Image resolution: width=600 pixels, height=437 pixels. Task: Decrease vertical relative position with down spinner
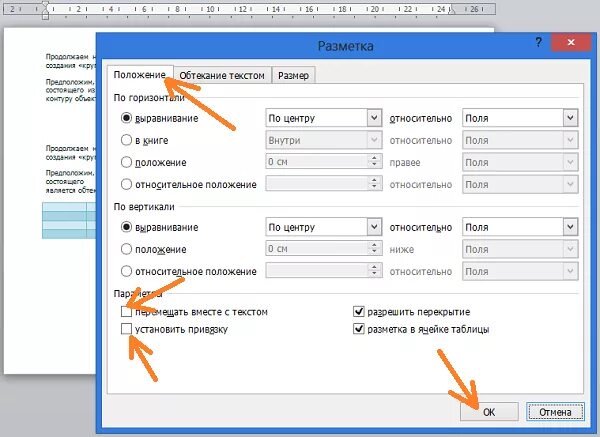[x=374, y=275]
